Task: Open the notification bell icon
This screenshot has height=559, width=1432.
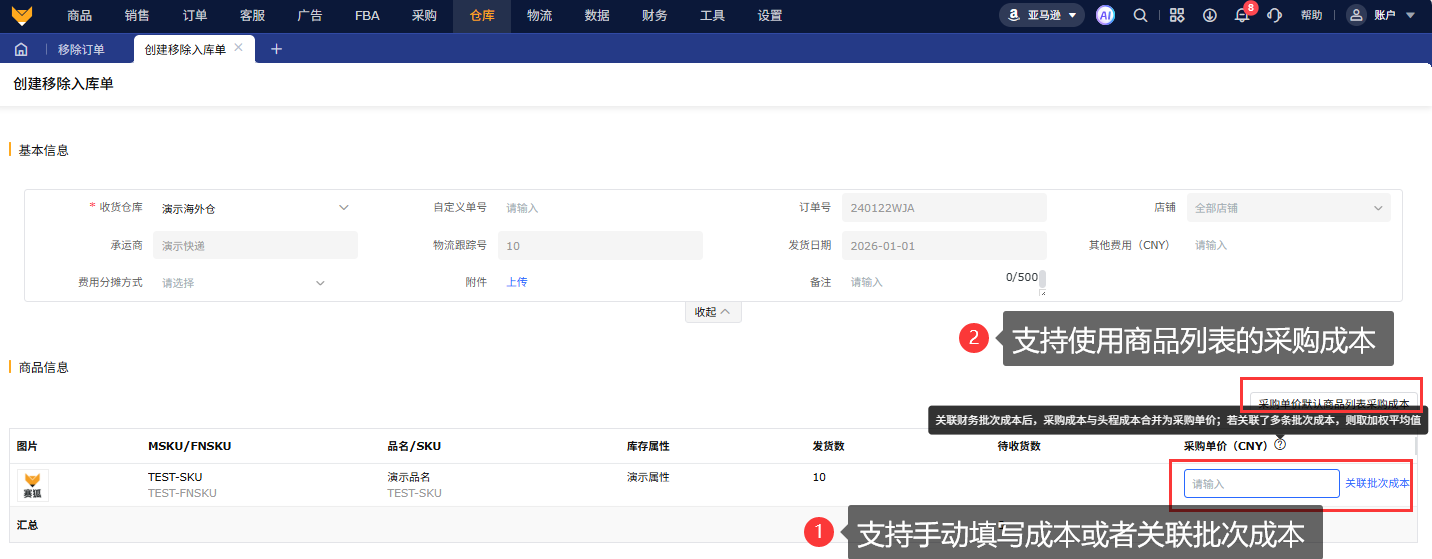Action: coord(1242,16)
